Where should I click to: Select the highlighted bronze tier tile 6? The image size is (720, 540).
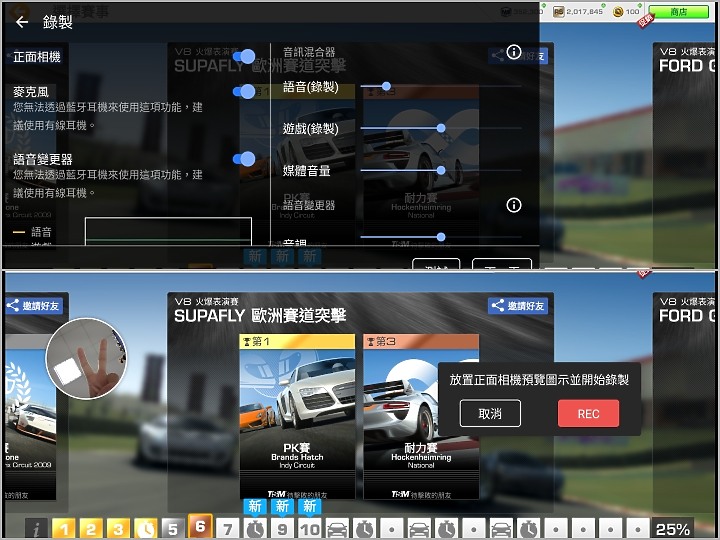pos(200,526)
